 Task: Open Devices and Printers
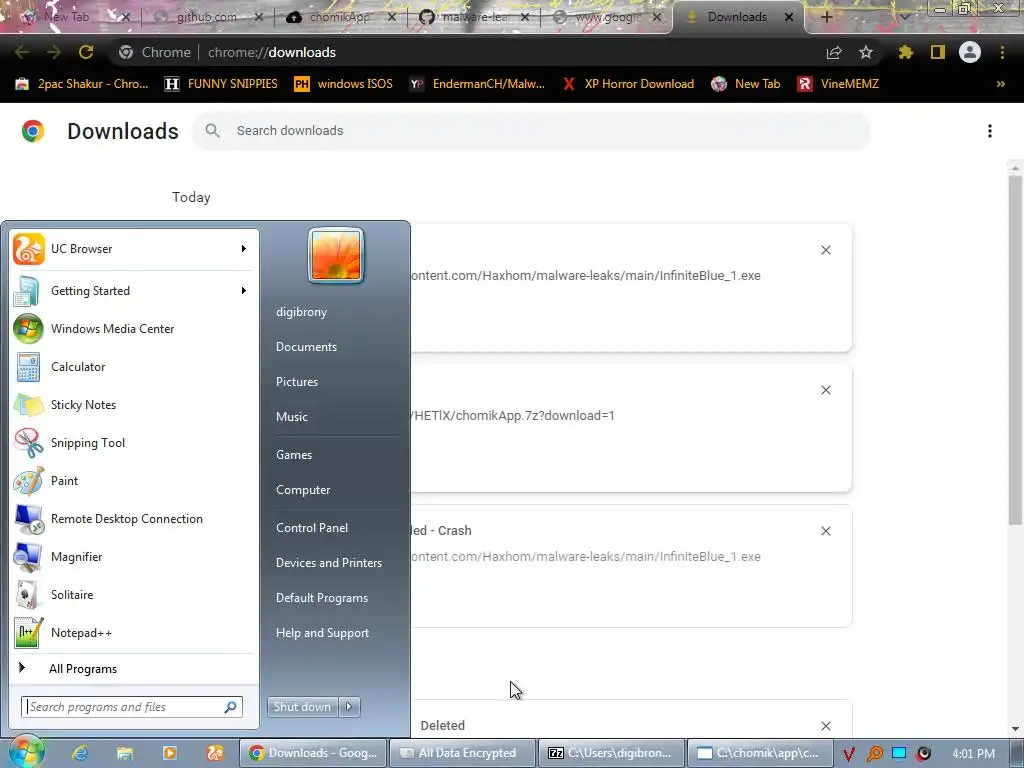328,563
